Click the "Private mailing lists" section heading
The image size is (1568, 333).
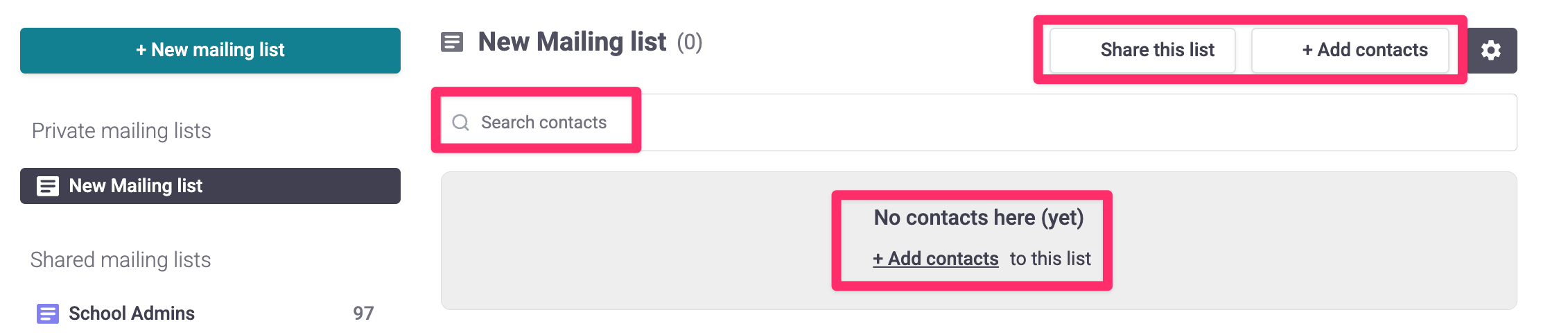point(121,131)
